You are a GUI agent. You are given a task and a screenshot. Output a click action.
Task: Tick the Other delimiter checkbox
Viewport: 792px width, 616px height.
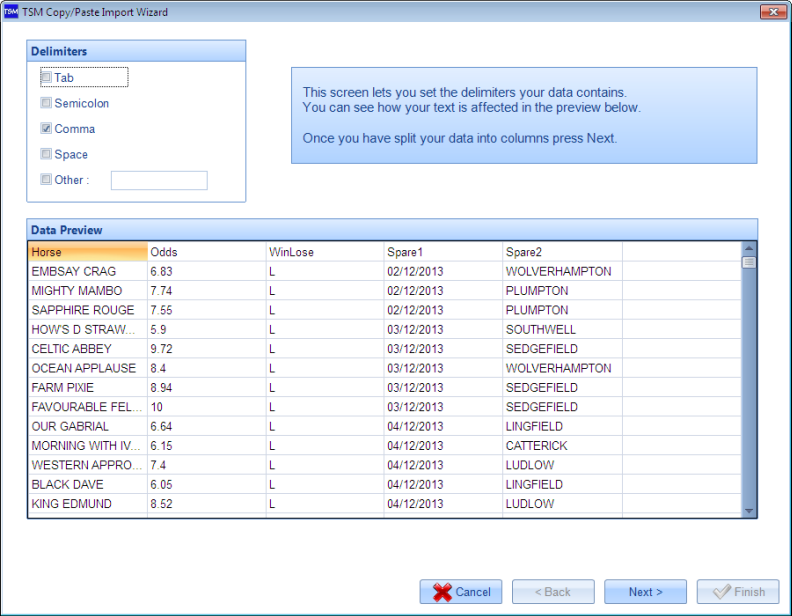coord(46,180)
